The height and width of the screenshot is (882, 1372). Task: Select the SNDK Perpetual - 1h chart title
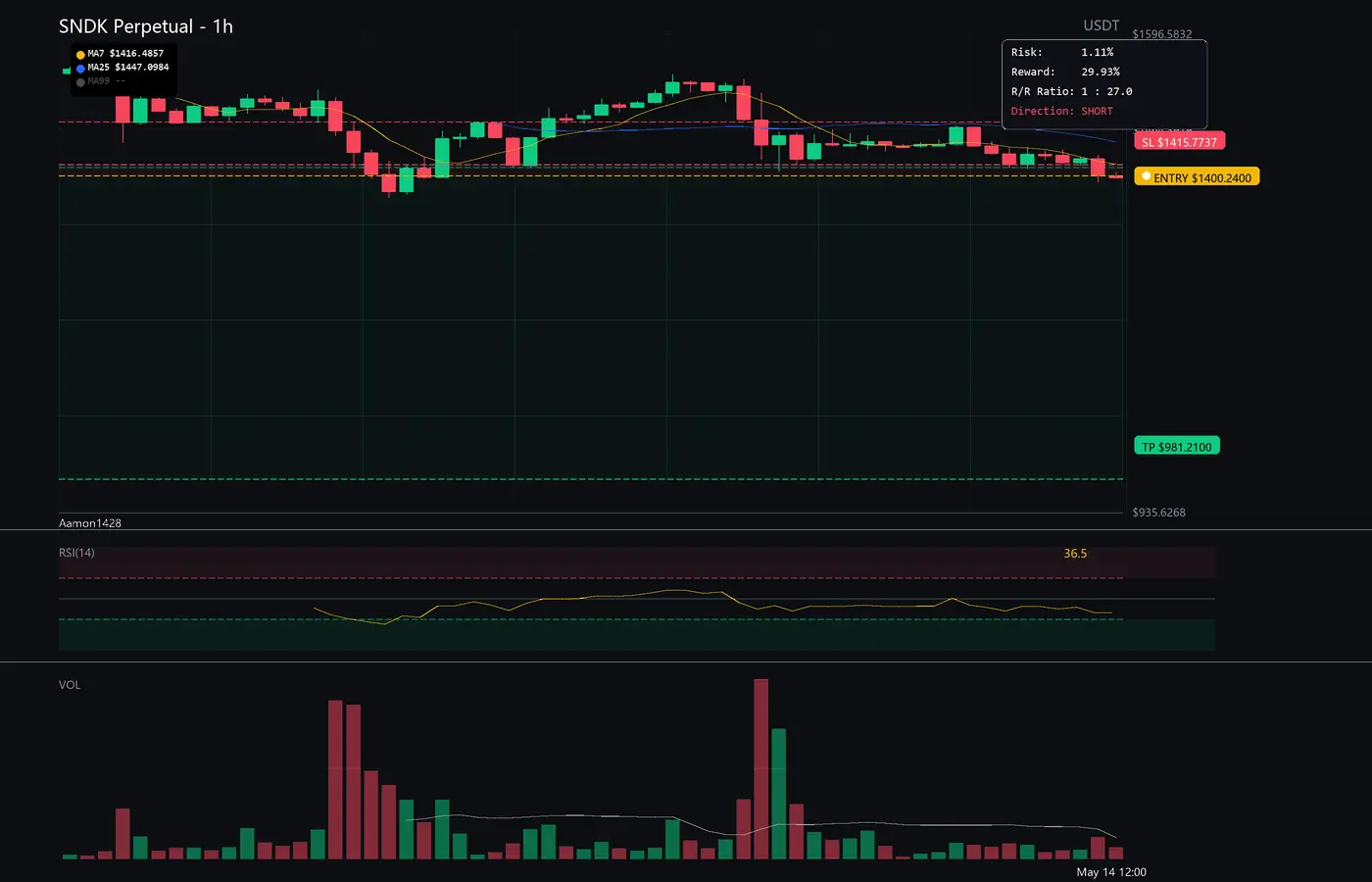coord(146,26)
